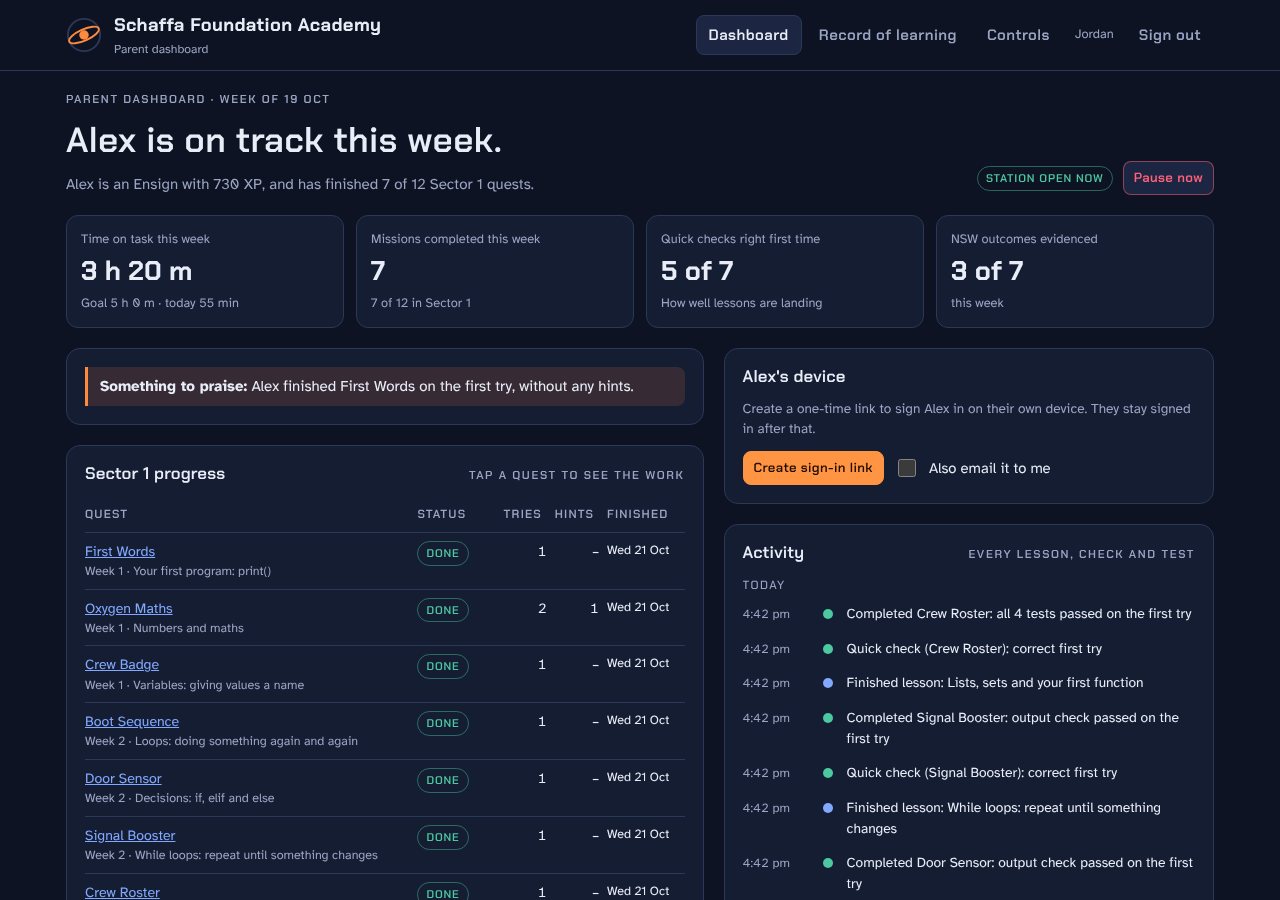Open the Crew Roster quest link
This screenshot has height=900, width=1280.
[122, 892]
